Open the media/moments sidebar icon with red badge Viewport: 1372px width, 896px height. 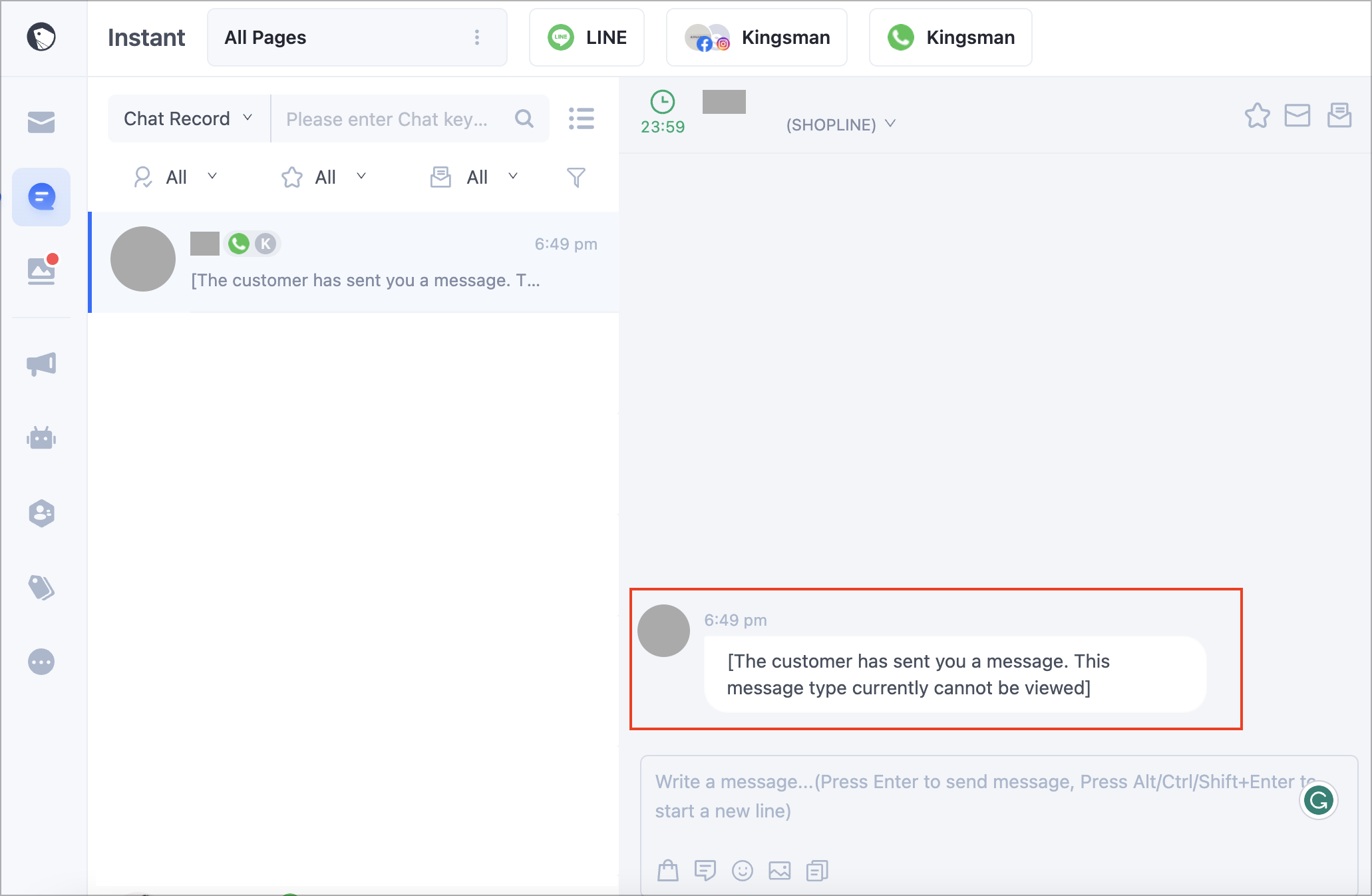coord(41,271)
